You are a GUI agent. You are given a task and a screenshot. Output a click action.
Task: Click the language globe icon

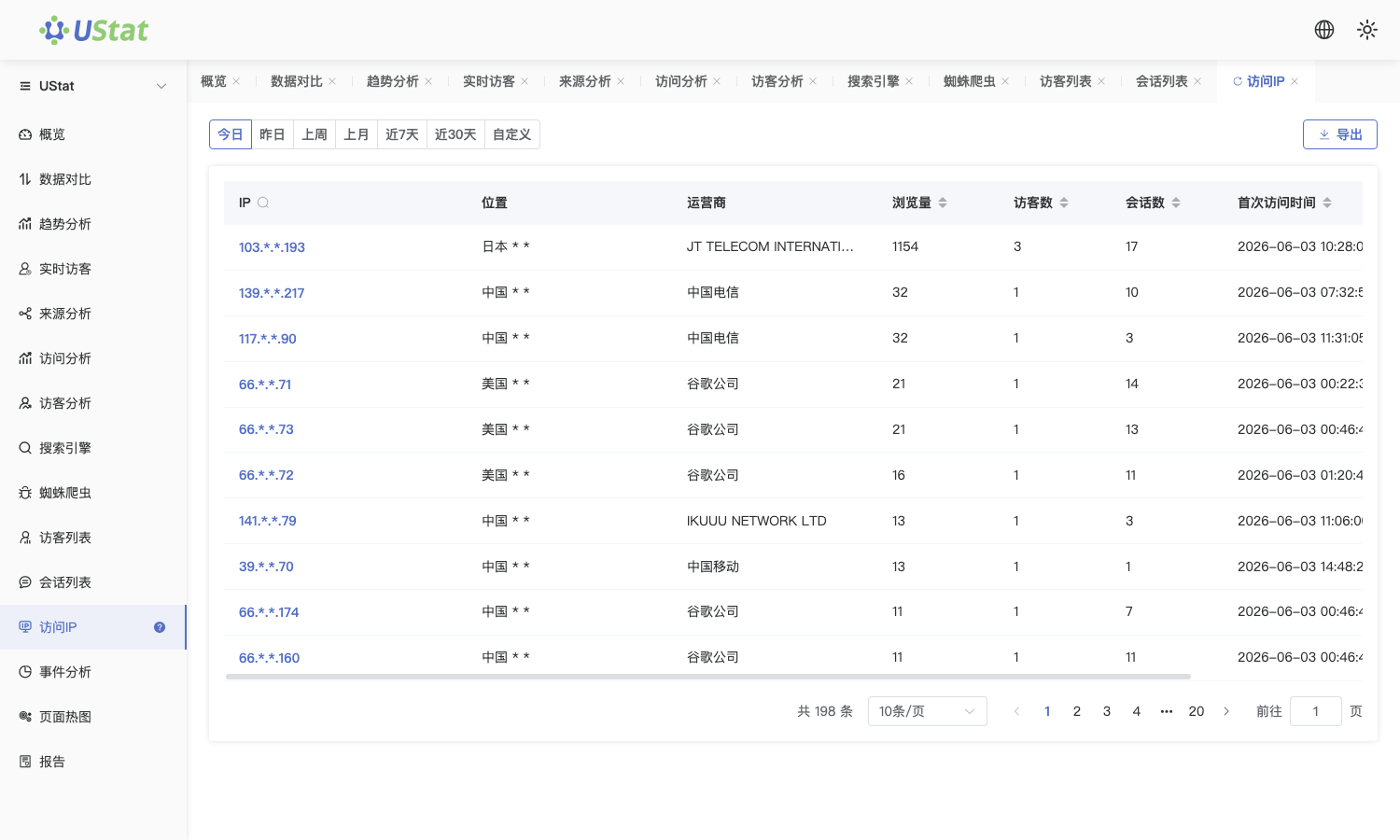tap(1324, 30)
